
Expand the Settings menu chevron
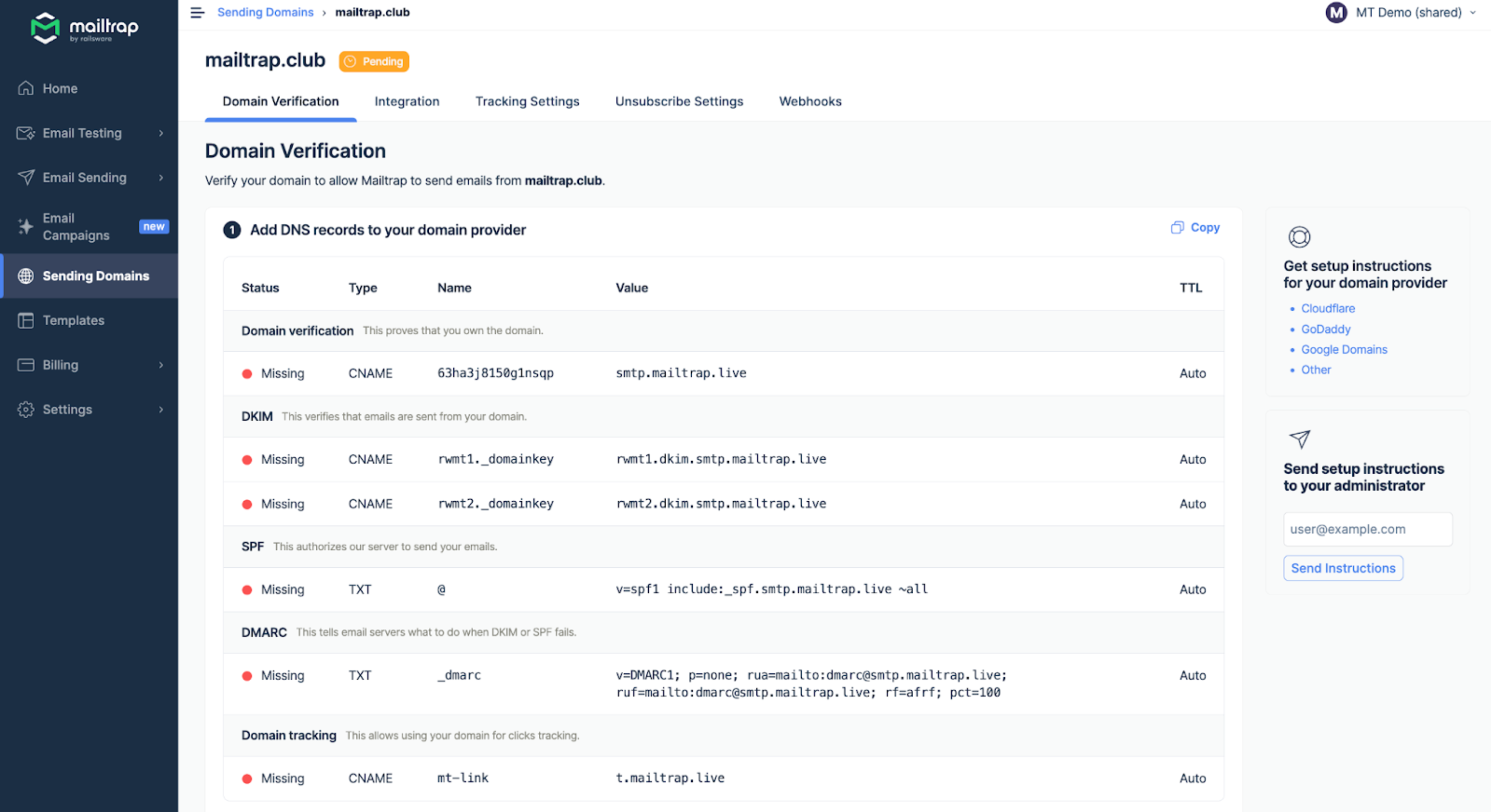point(161,409)
